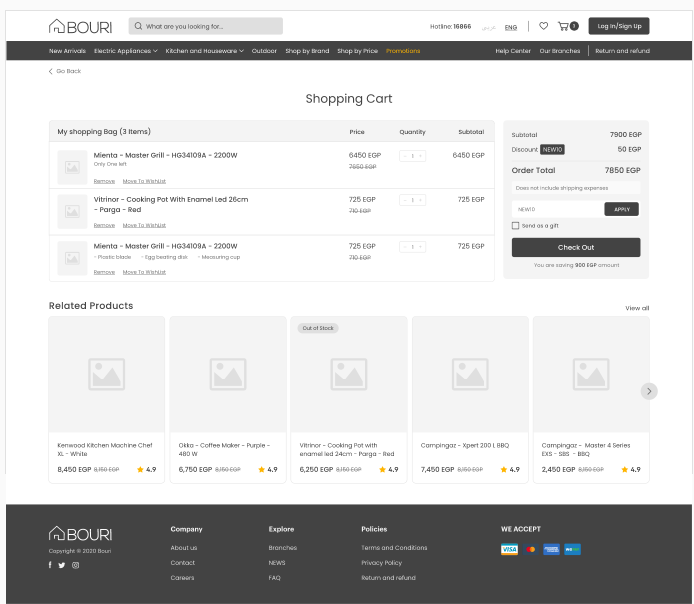The image size is (694, 604).
Task: Open Careers in the footer
Action: tap(182, 578)
